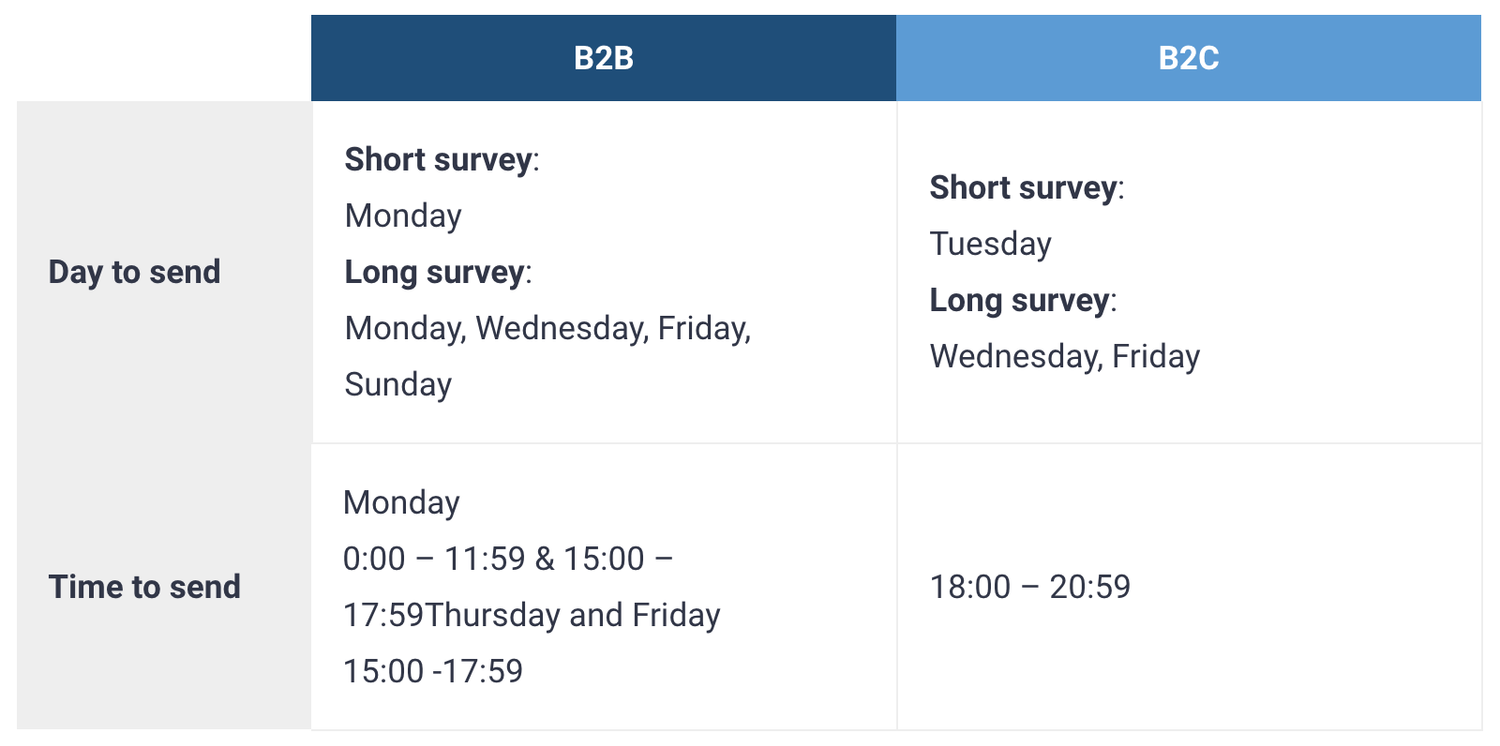Click 'Short survey' text in B2C cell
This screenshot has width=1500, height=746.
[x=1023, y=188]
